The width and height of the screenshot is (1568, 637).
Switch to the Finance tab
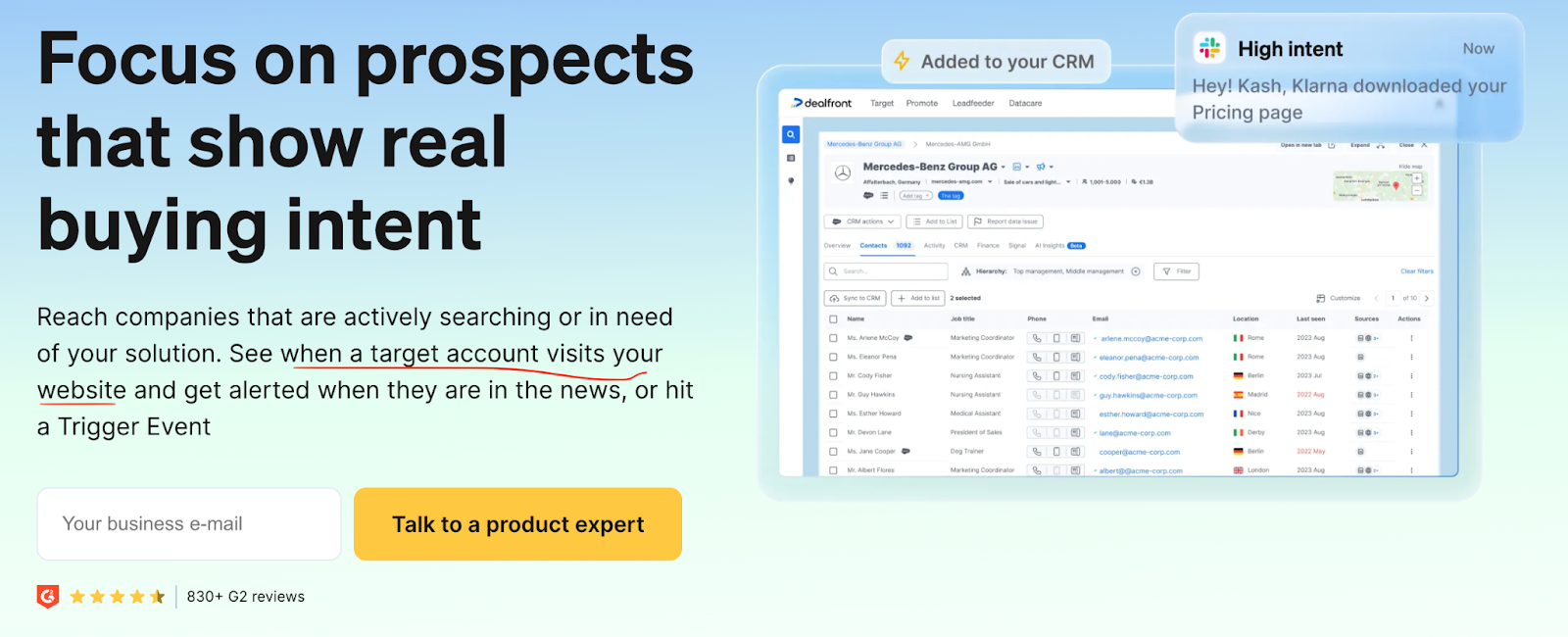click(x=988, y=246)
